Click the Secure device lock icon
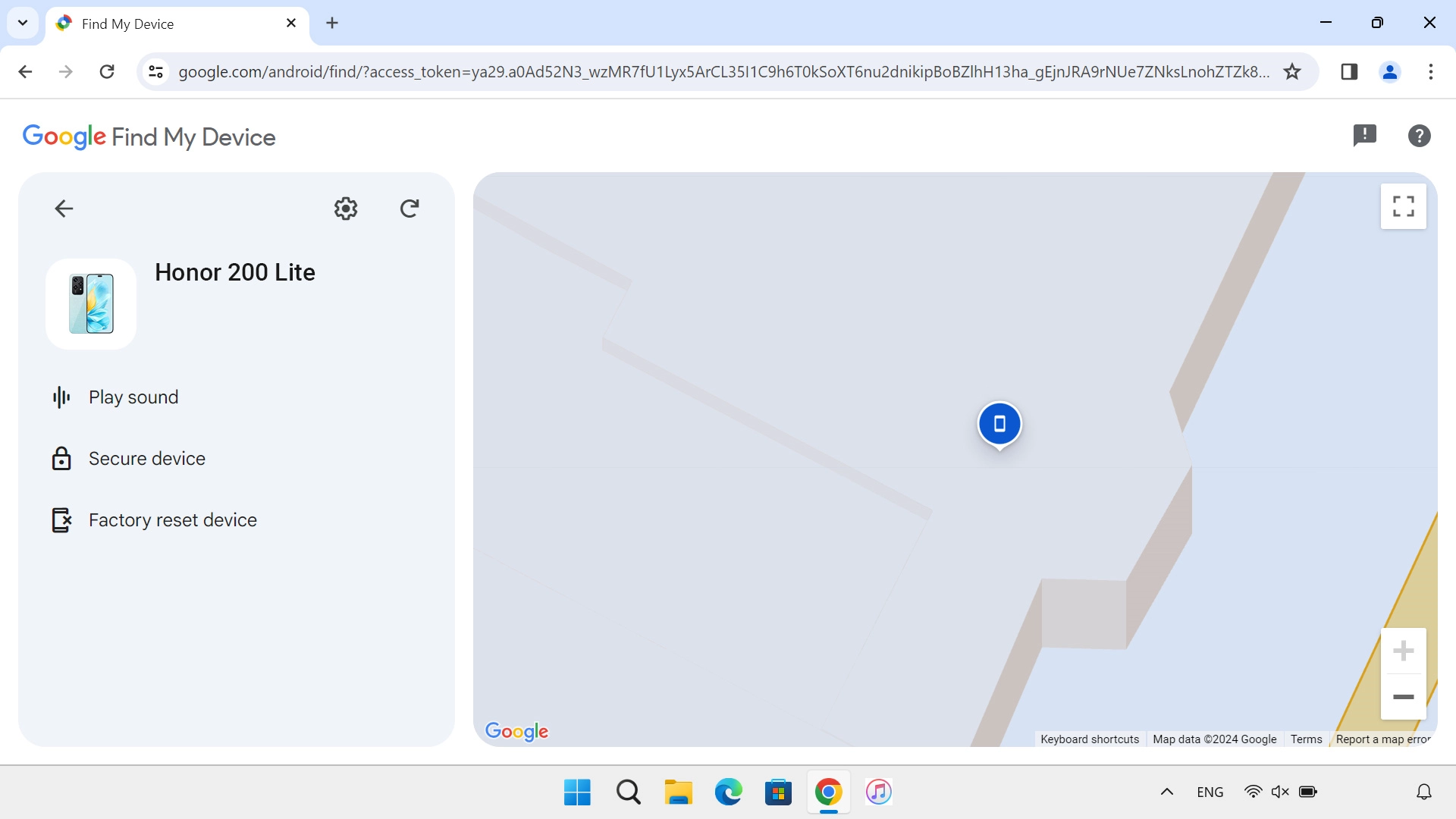This screenshot has height=819, width=1456. click(61, 458)
